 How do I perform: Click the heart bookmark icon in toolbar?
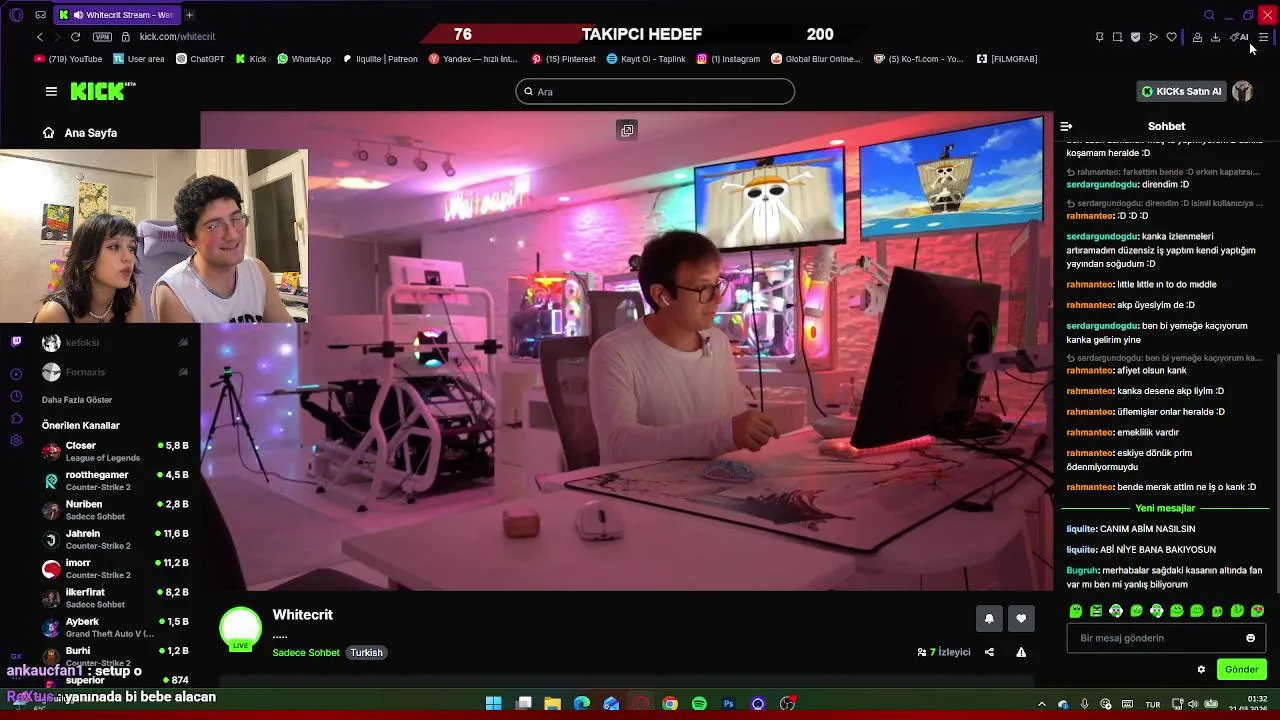tap(1171, 37)
